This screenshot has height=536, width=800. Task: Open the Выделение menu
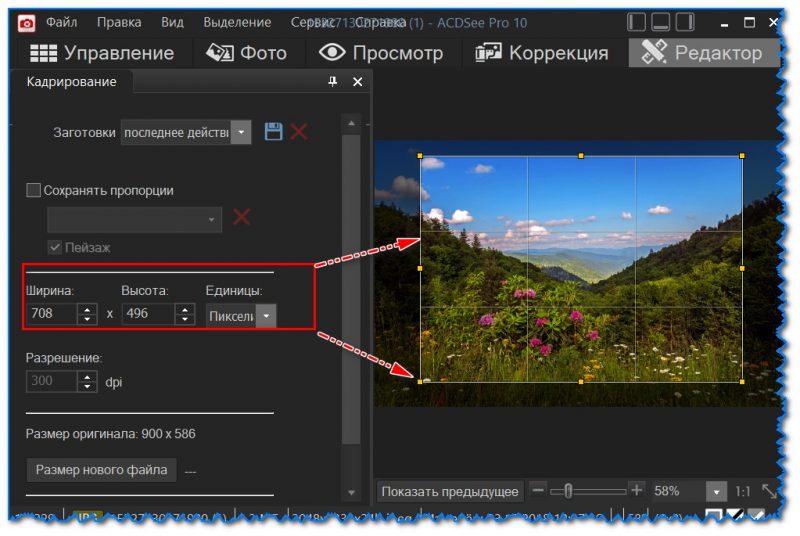coord(236,22)
